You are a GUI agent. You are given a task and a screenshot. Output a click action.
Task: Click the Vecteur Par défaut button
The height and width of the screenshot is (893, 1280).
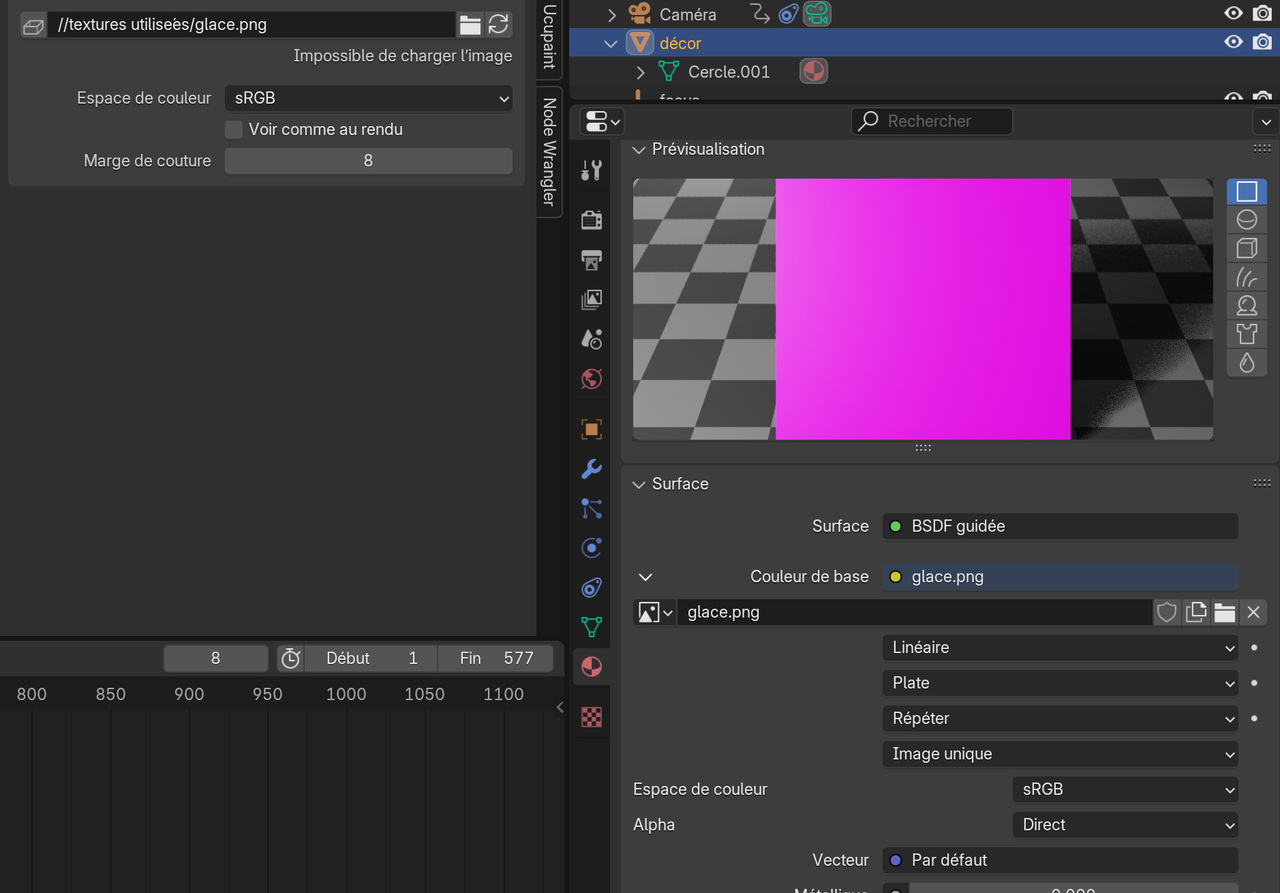[x=1061, y=860]
